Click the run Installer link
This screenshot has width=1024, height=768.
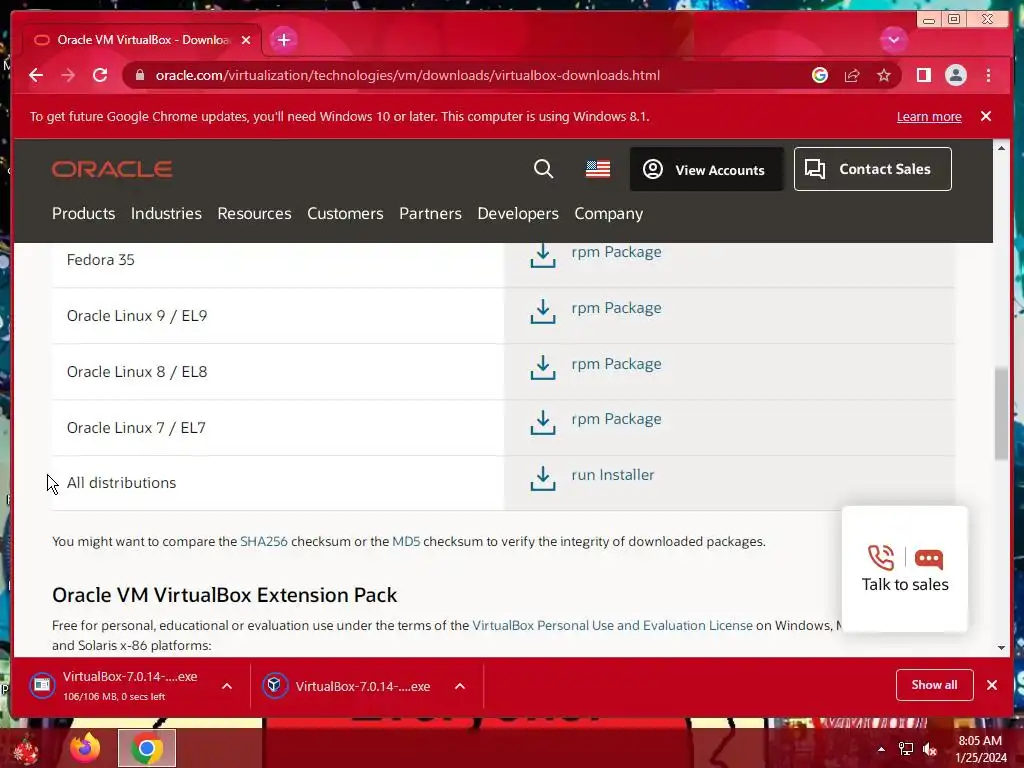[x=613, y=475]
